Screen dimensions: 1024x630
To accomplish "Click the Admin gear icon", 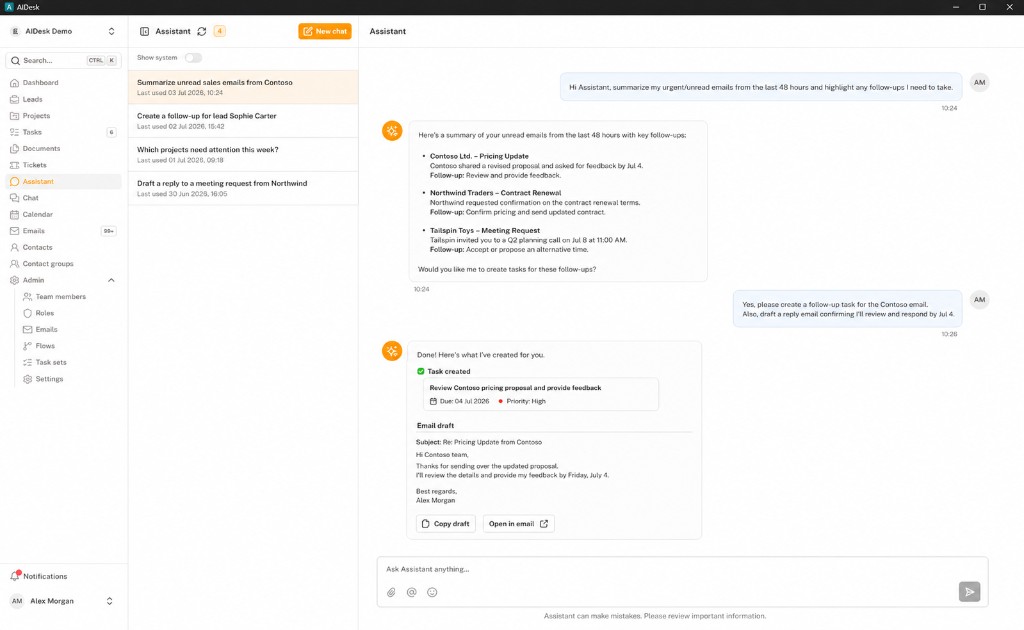I will [x=14, y=280].
